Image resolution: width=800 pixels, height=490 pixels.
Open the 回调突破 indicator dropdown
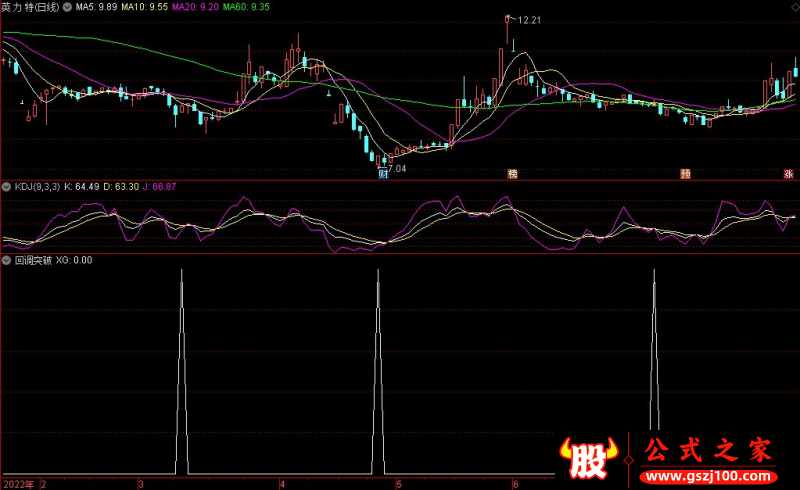pyautogui.click(x=6, y=260)
